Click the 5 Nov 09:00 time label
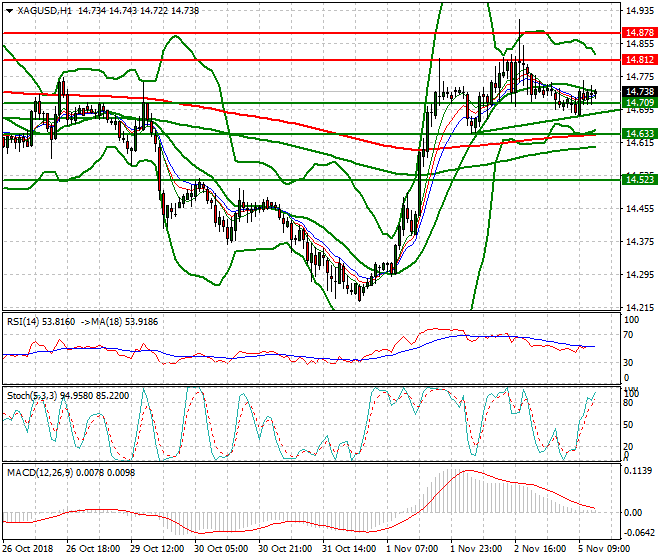 click(x=604, y=549)
